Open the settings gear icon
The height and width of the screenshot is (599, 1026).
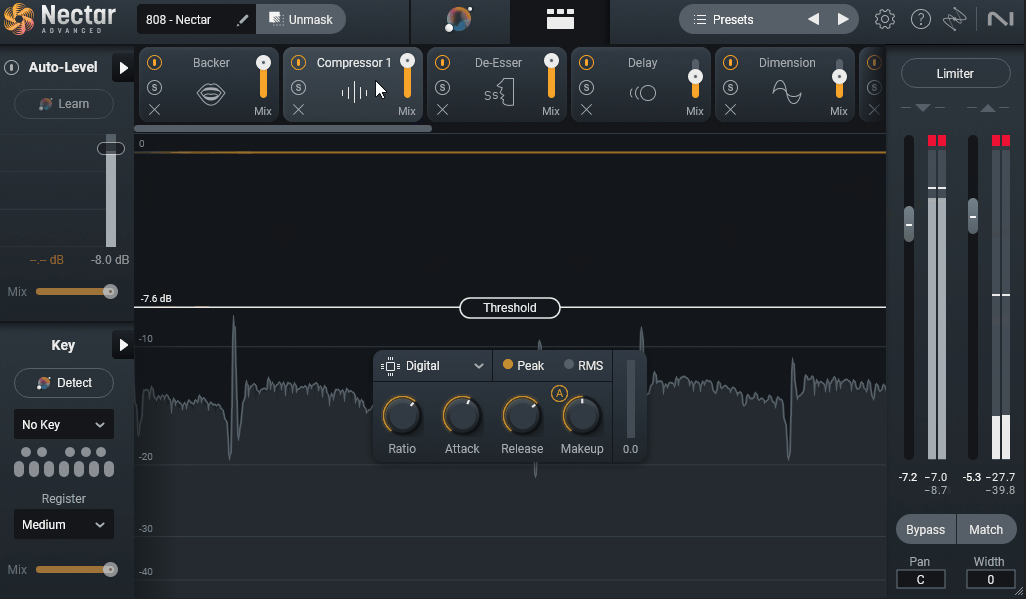click(x=885, y=18)
